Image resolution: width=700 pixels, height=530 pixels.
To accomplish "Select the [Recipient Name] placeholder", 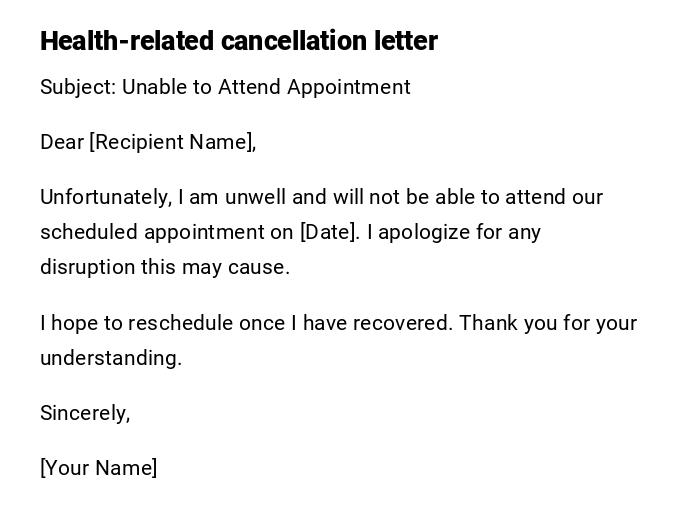I will pos(172,142).
